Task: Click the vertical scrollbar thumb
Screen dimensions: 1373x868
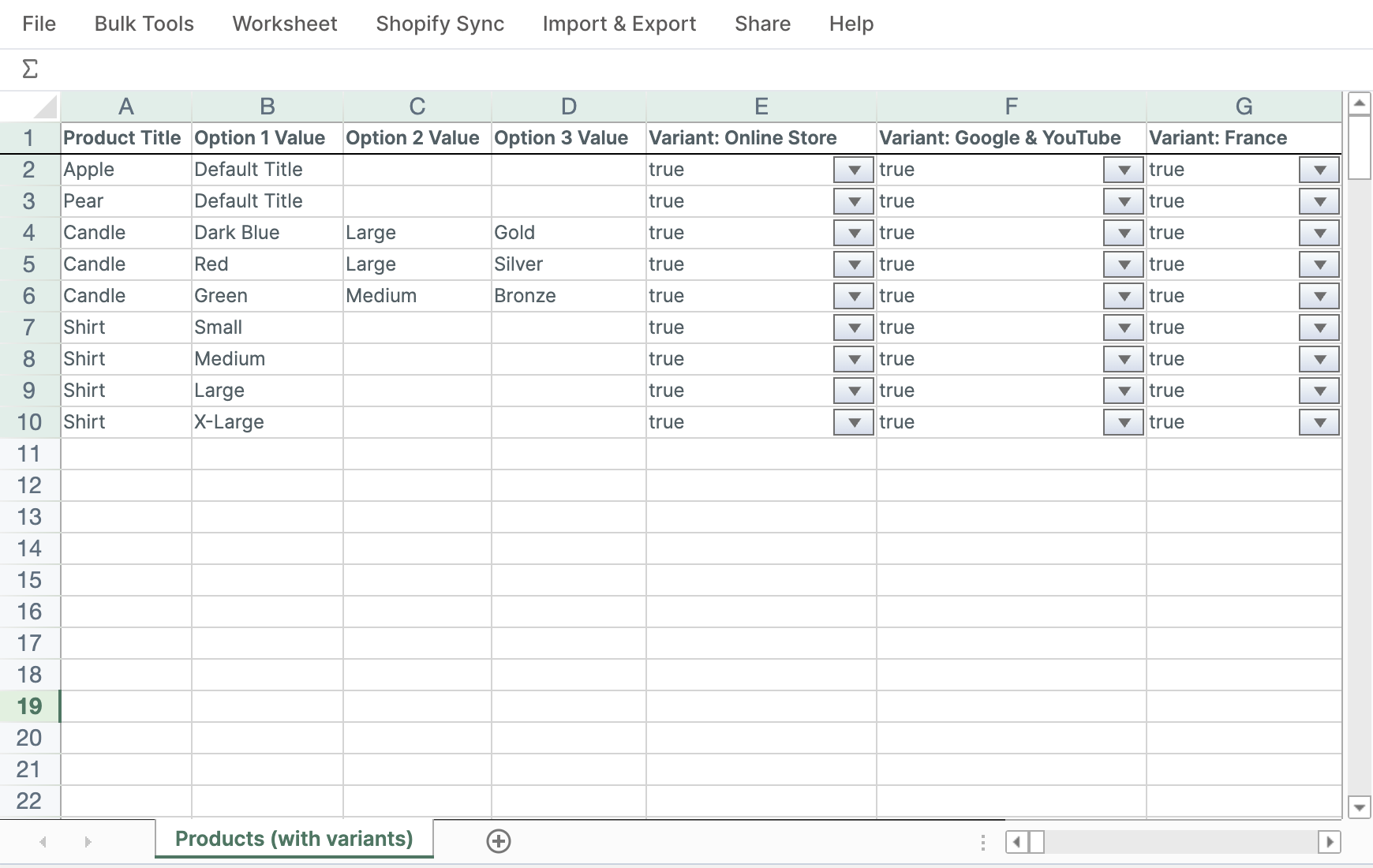Action: (x=1360, y=148)
